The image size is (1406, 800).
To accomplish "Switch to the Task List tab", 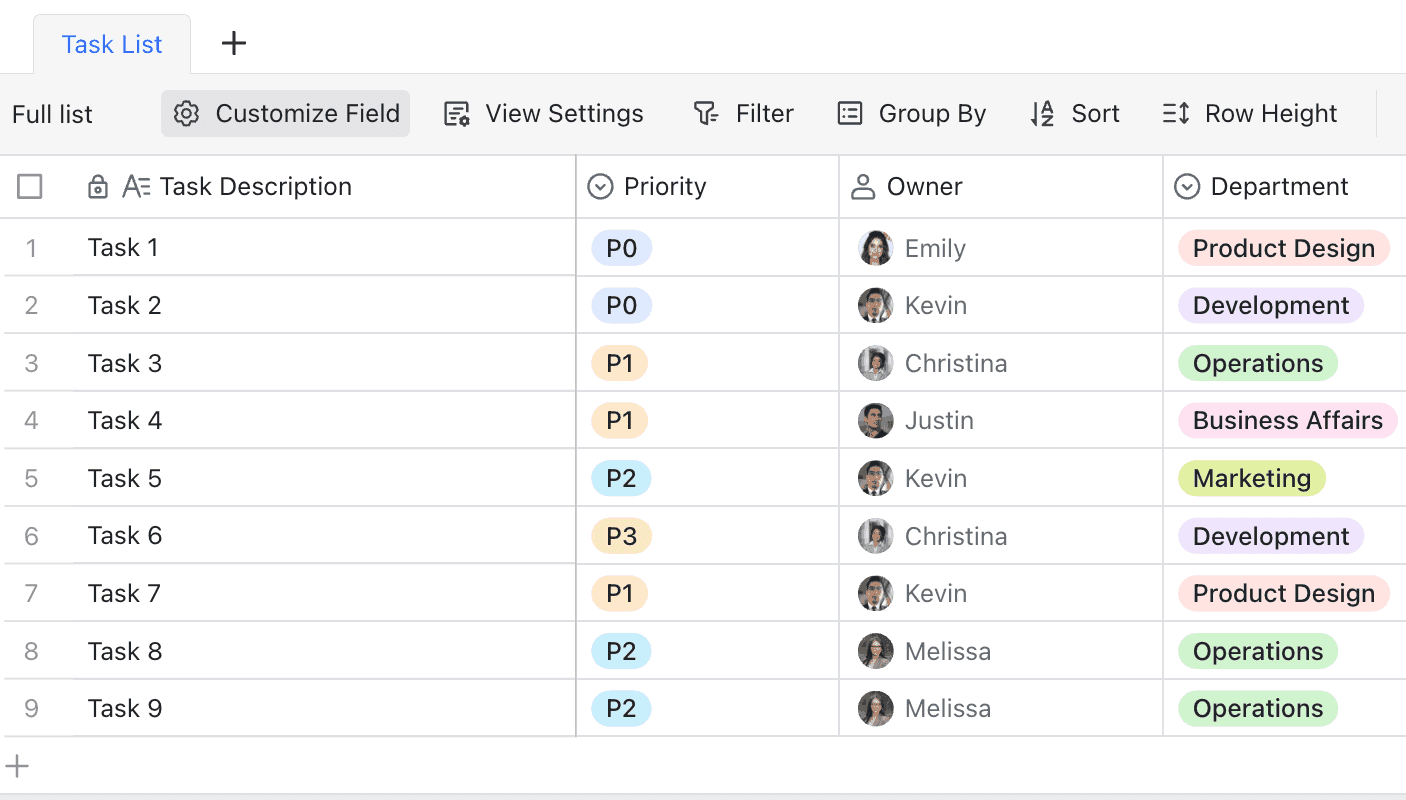I will 112,45.
